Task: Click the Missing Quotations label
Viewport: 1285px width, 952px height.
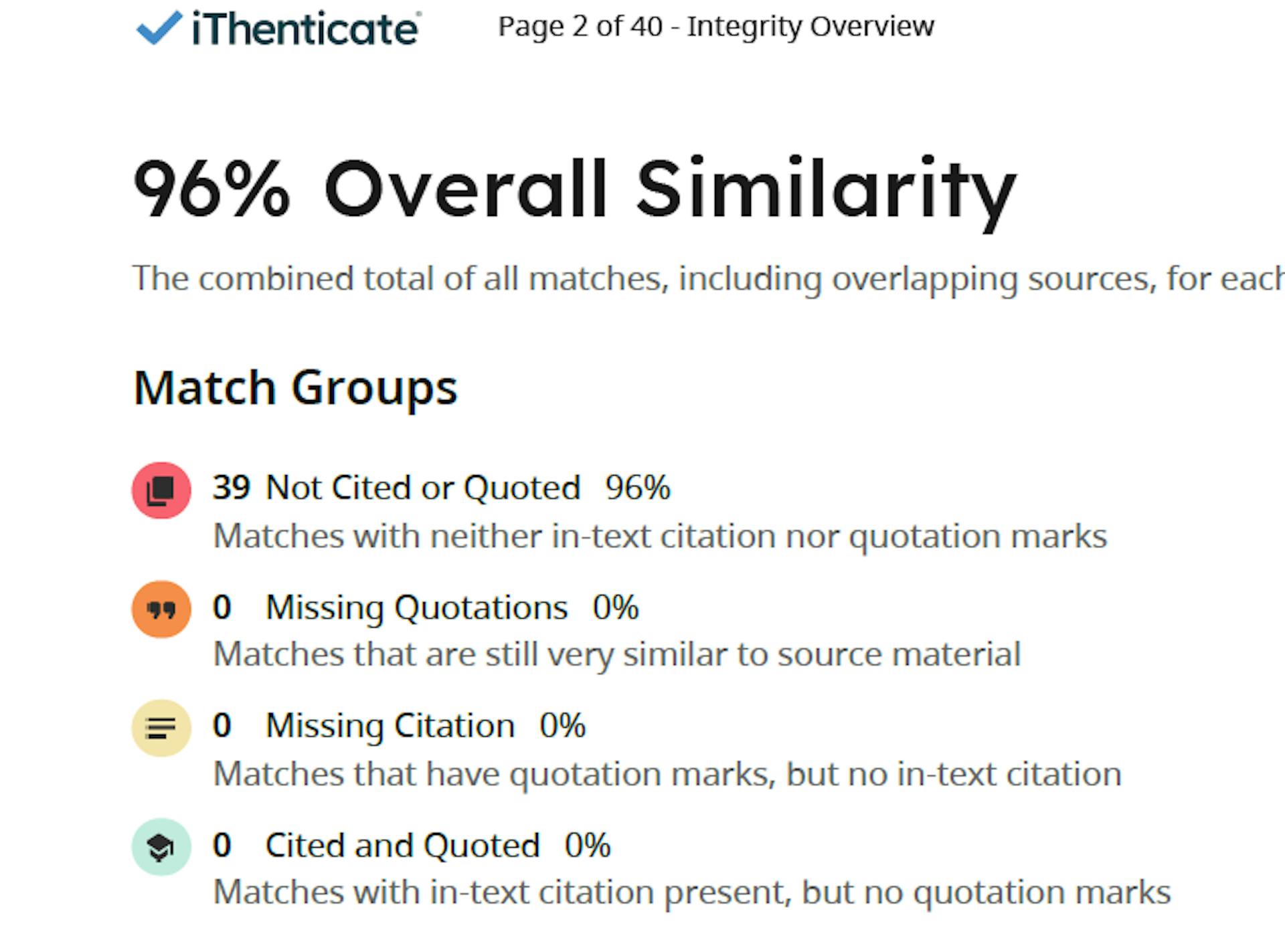Action: (x=416, y=607)
